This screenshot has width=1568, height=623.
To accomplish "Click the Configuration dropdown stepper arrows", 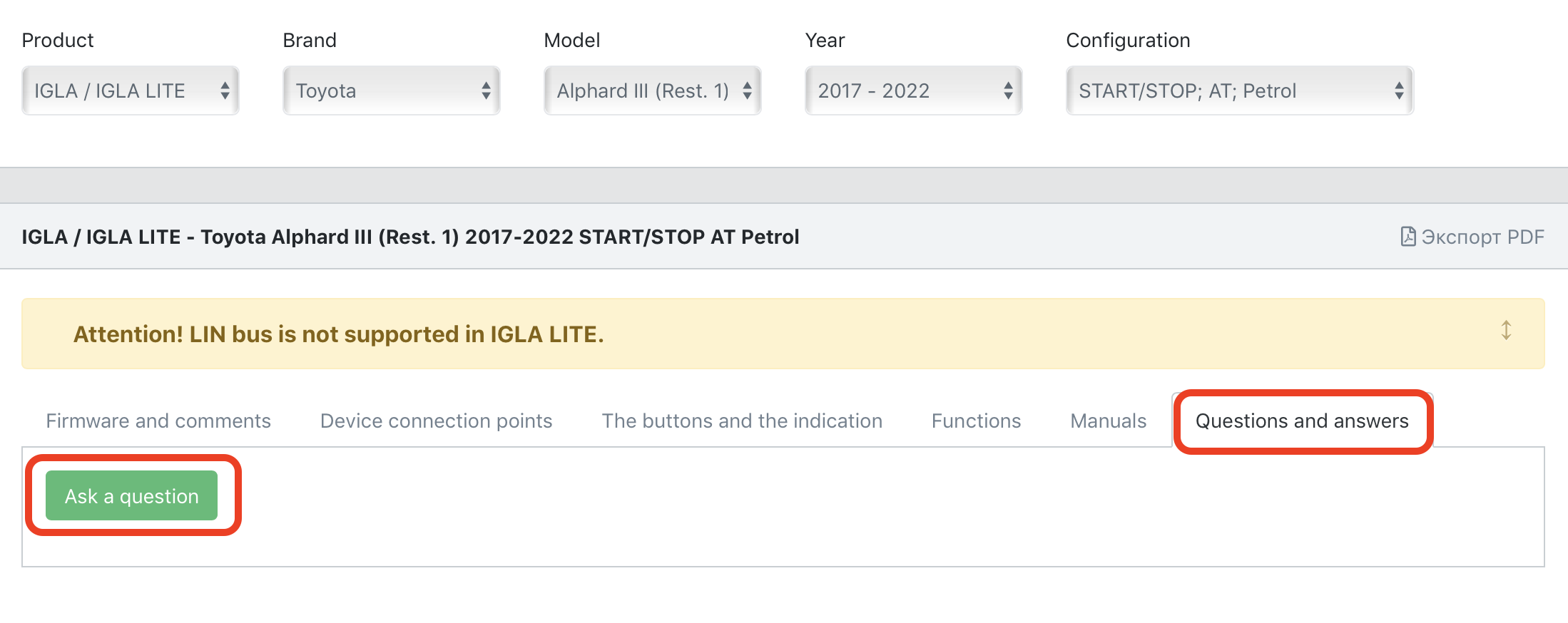I will 1399,91.
